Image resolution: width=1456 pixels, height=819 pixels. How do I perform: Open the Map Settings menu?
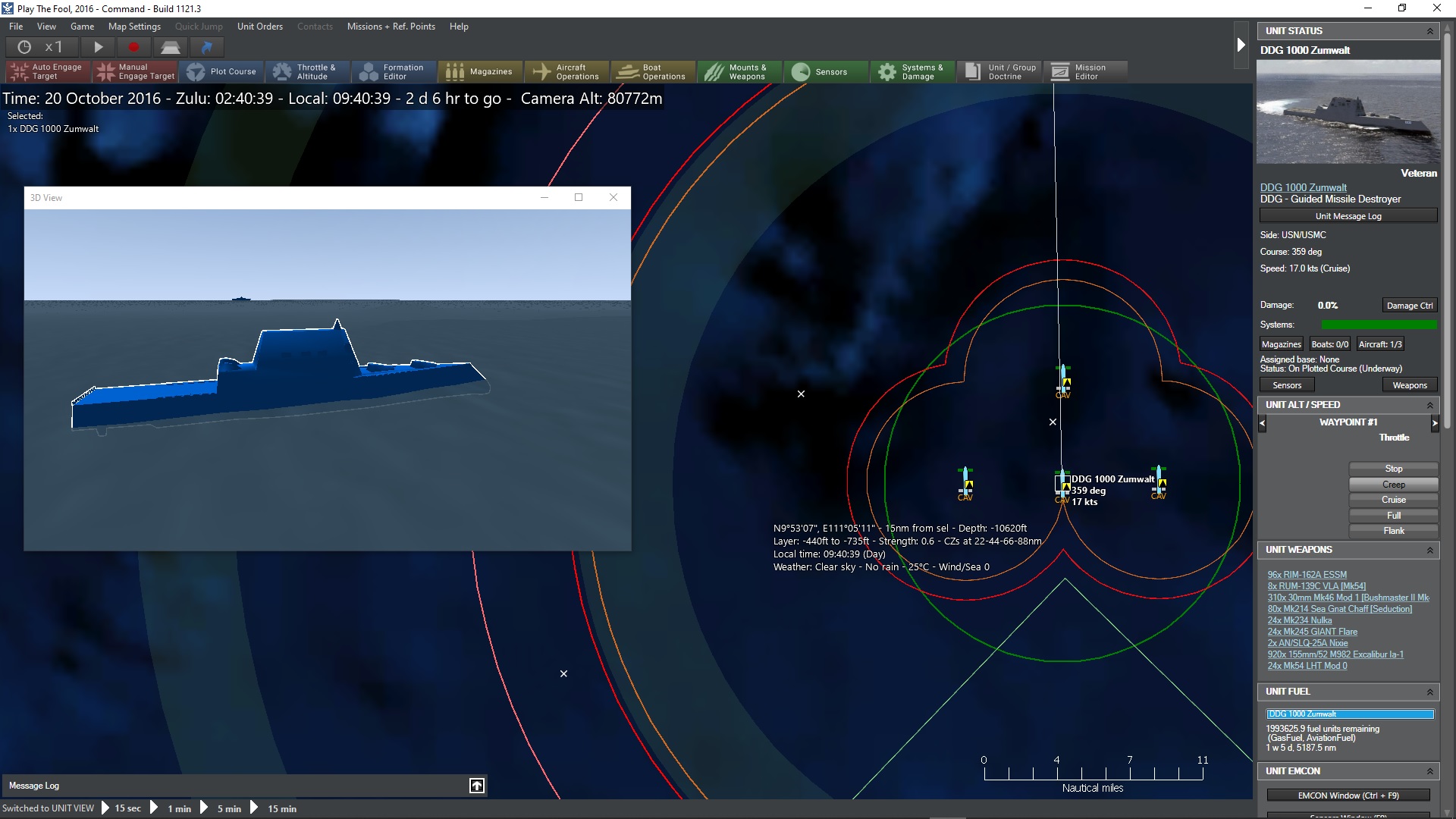(x=135, y=27)
